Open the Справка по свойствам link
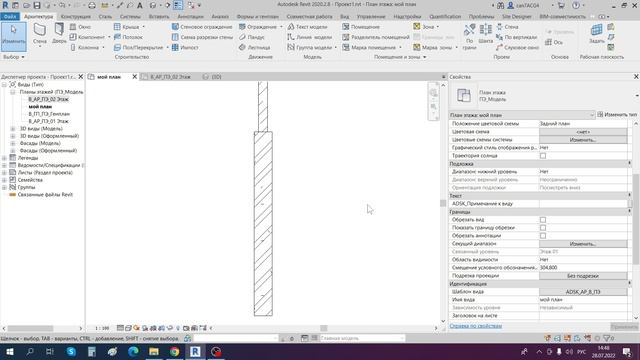The height and width of the screenshot is (360, 640). point(476,326)
